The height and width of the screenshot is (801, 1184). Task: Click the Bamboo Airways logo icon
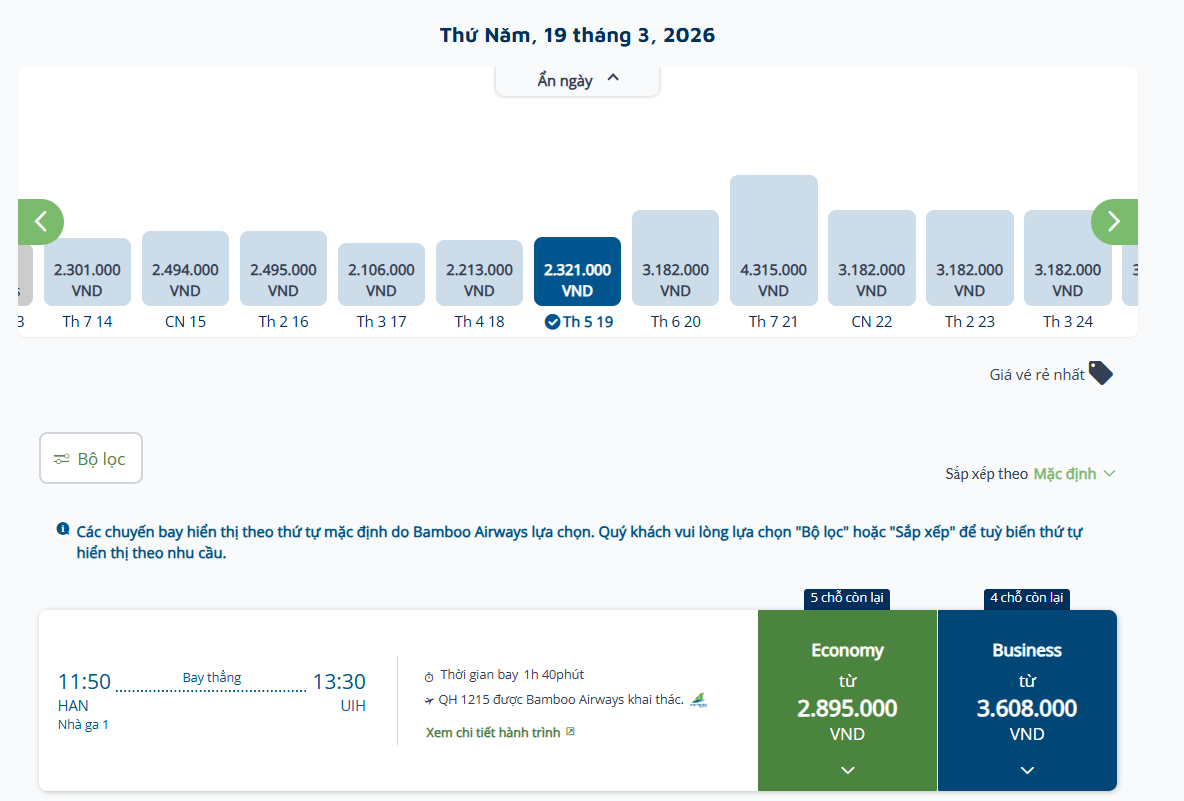click(x=698, y=701)
